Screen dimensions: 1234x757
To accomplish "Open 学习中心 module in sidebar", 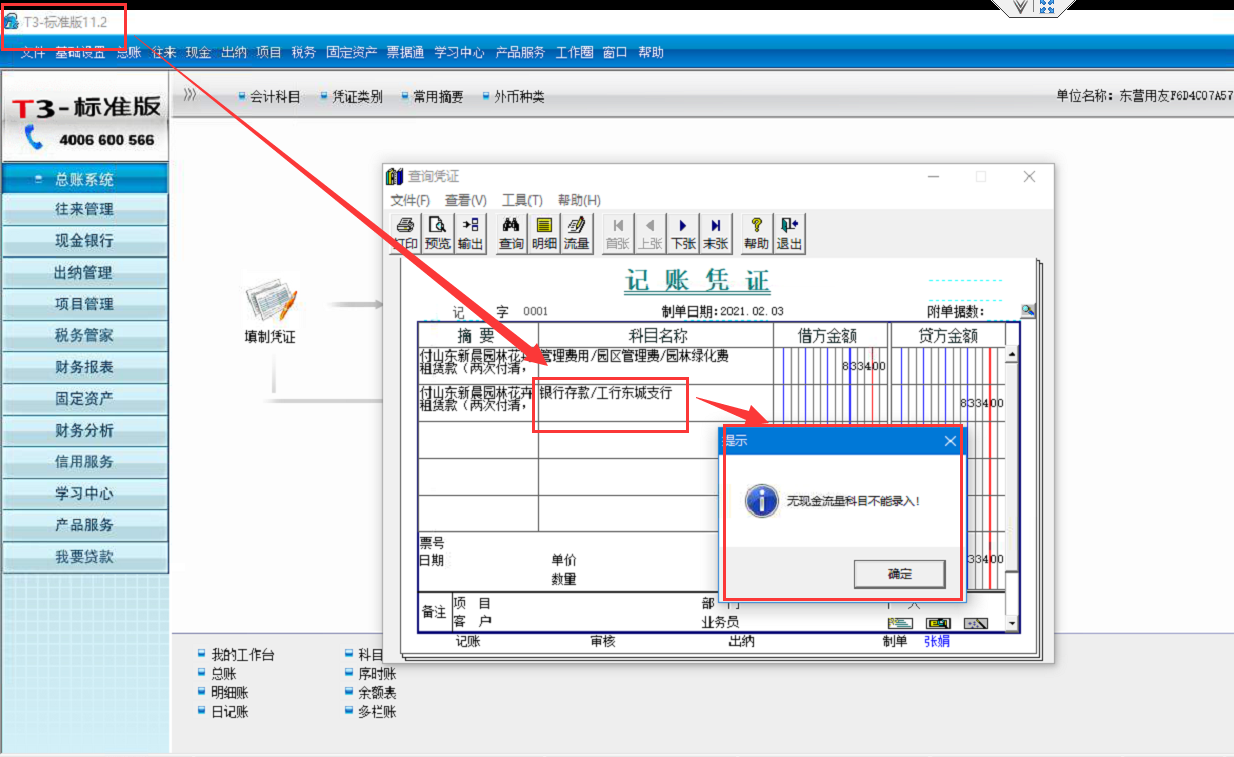I will point(85,494).
